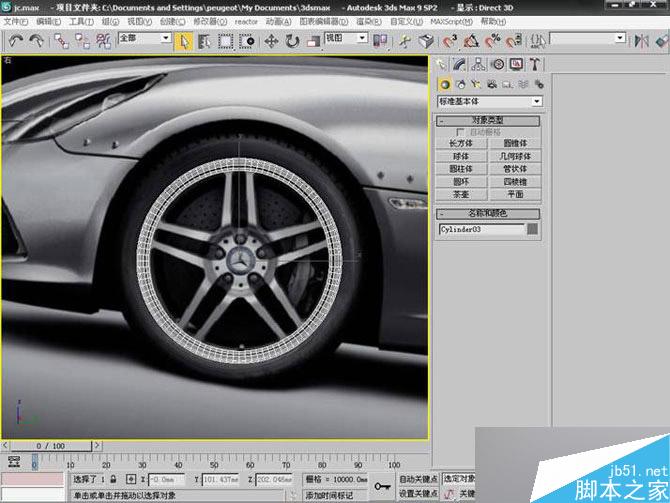Open the Modify command panel tab
The image size is (670, 503).
point(461,64)
